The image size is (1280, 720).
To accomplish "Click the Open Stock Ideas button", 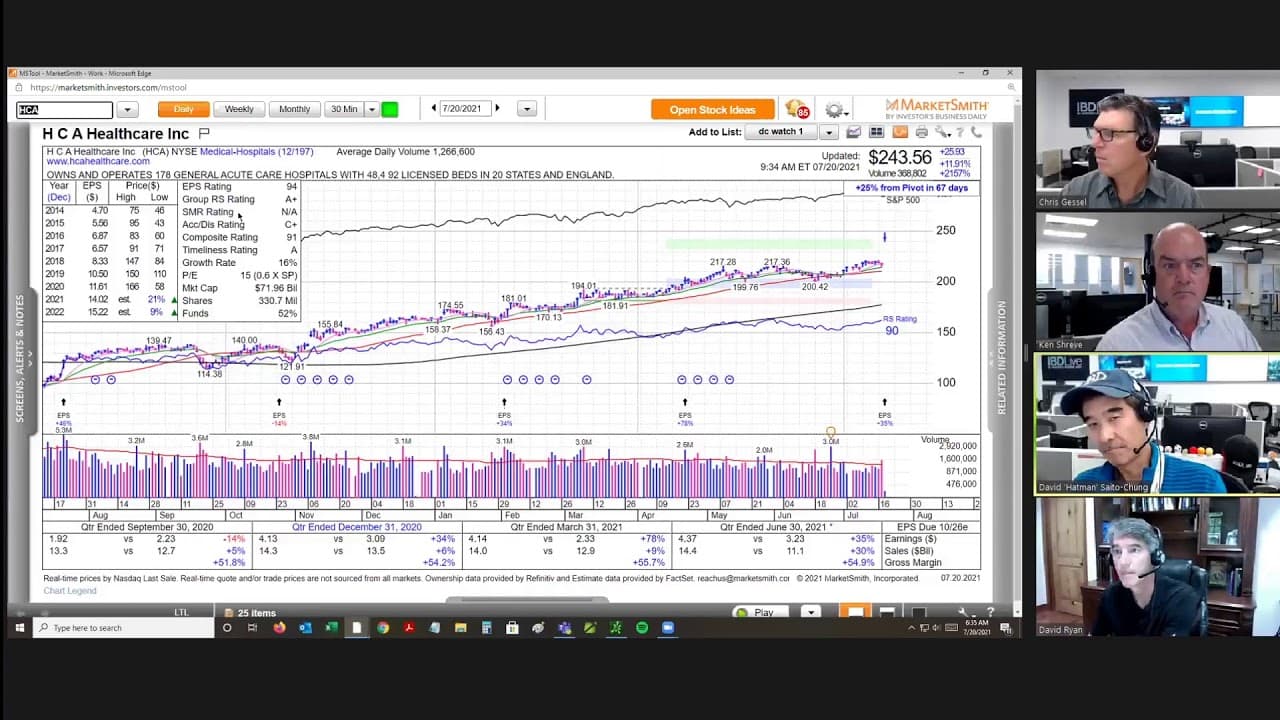I will click(713, 110).
